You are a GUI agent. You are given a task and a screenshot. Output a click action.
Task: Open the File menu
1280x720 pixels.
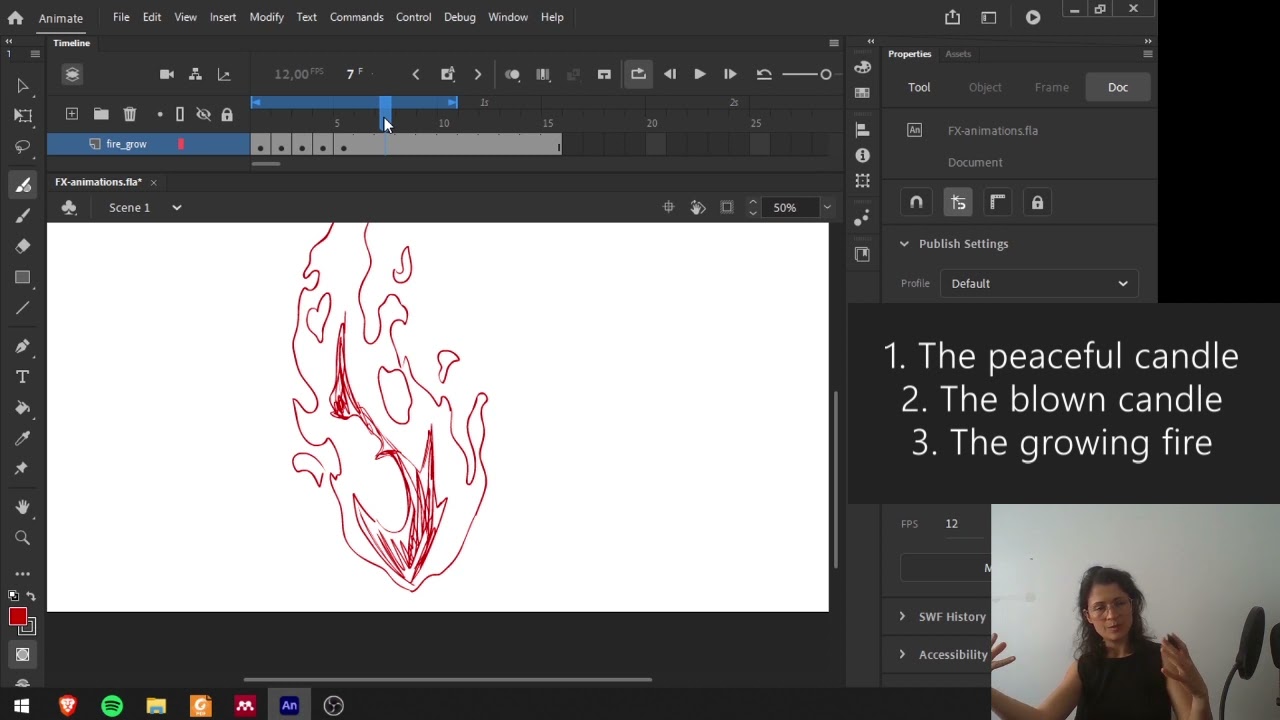pos(121,17)
